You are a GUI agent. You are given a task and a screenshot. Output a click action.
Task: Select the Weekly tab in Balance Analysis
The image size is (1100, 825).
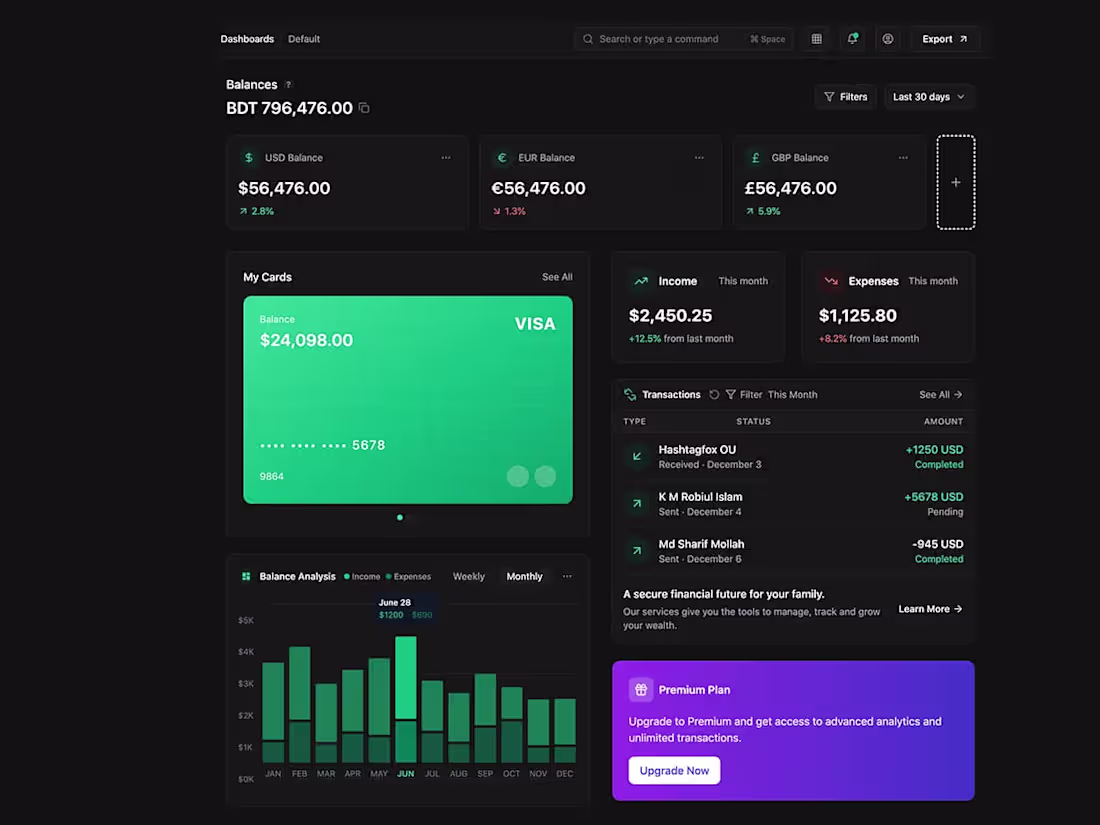tap(468, 576)
